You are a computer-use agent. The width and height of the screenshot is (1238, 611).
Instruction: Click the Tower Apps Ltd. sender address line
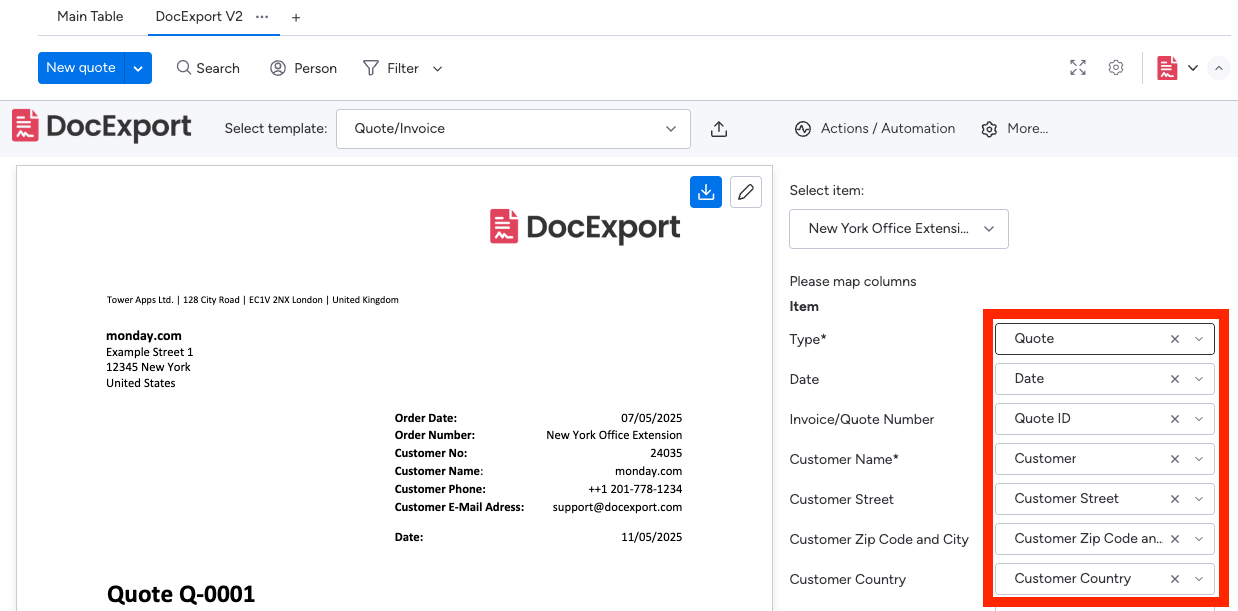click(x=253, y=300)
